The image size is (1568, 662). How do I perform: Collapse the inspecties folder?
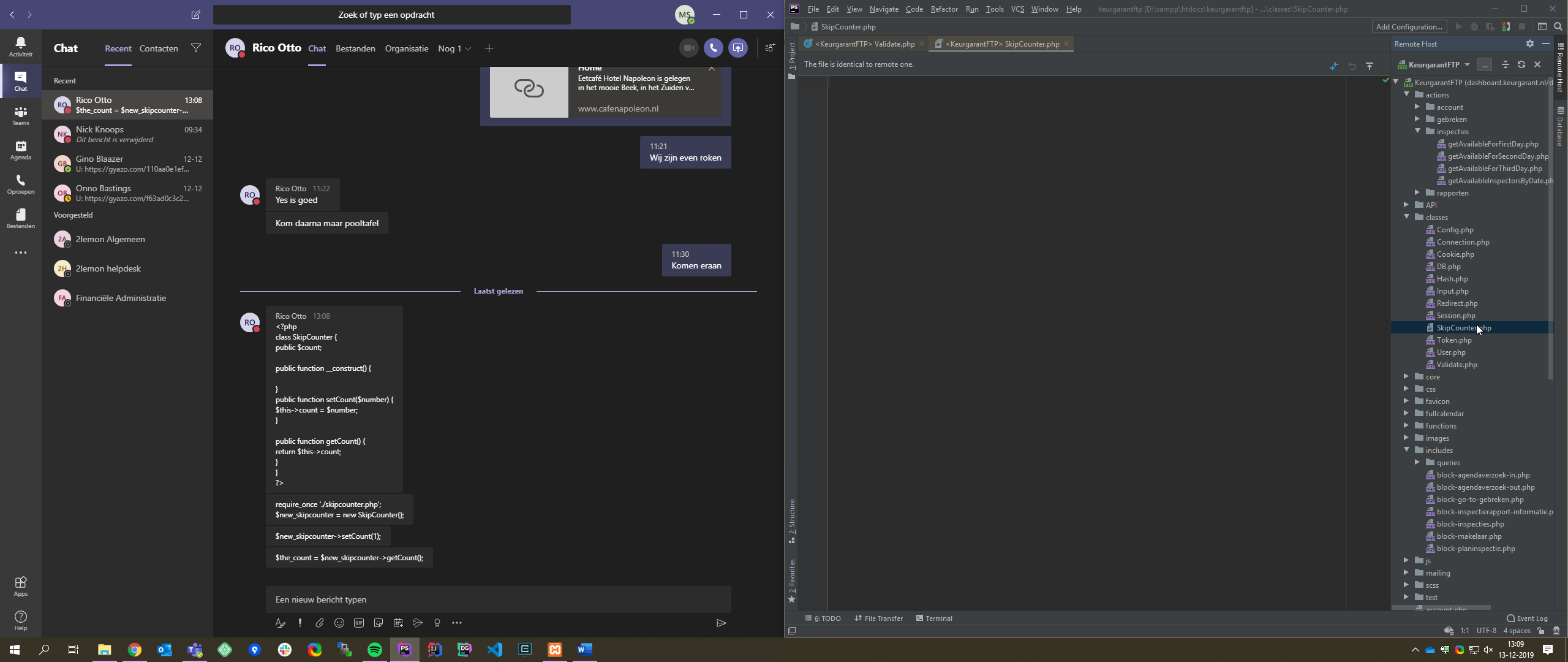[1417, 131]
